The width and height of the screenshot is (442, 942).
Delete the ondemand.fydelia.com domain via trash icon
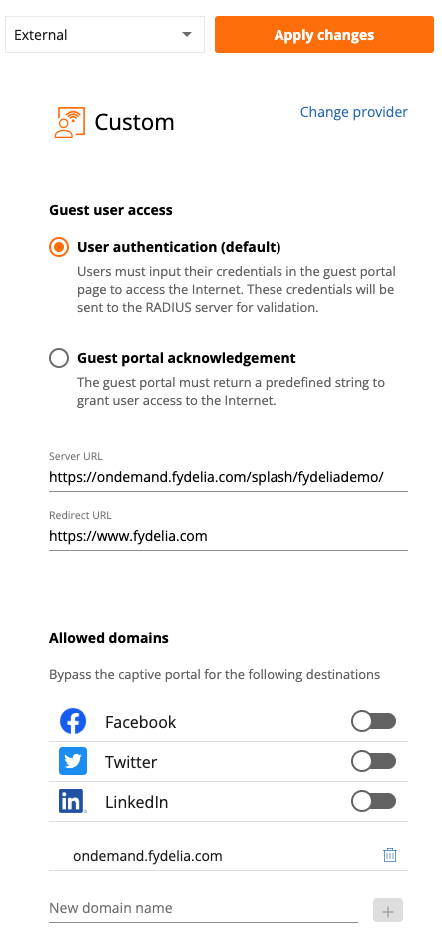pyautogui.click(x=390, y=855)
